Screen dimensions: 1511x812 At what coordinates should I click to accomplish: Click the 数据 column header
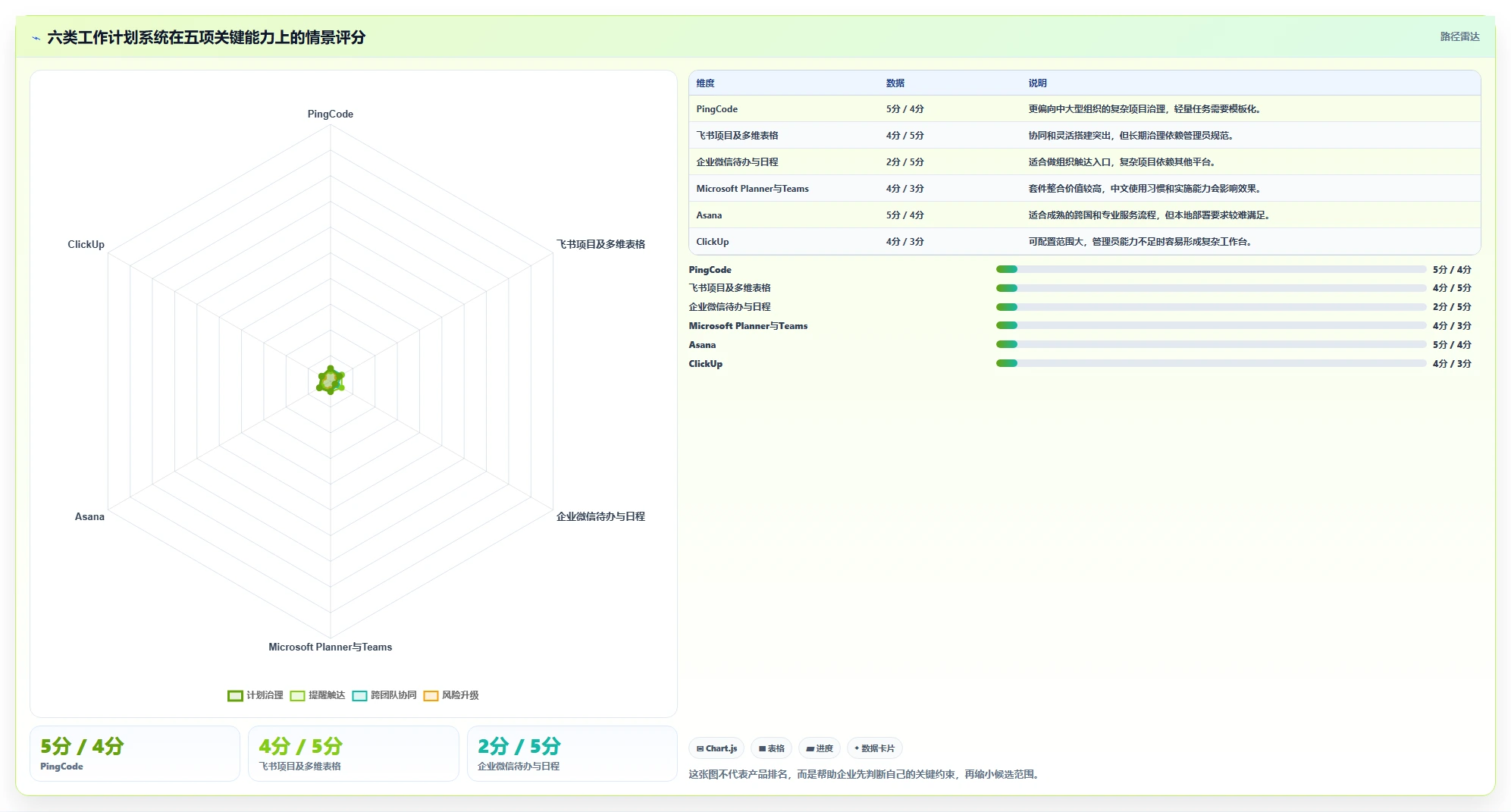(x=895, y=83)
